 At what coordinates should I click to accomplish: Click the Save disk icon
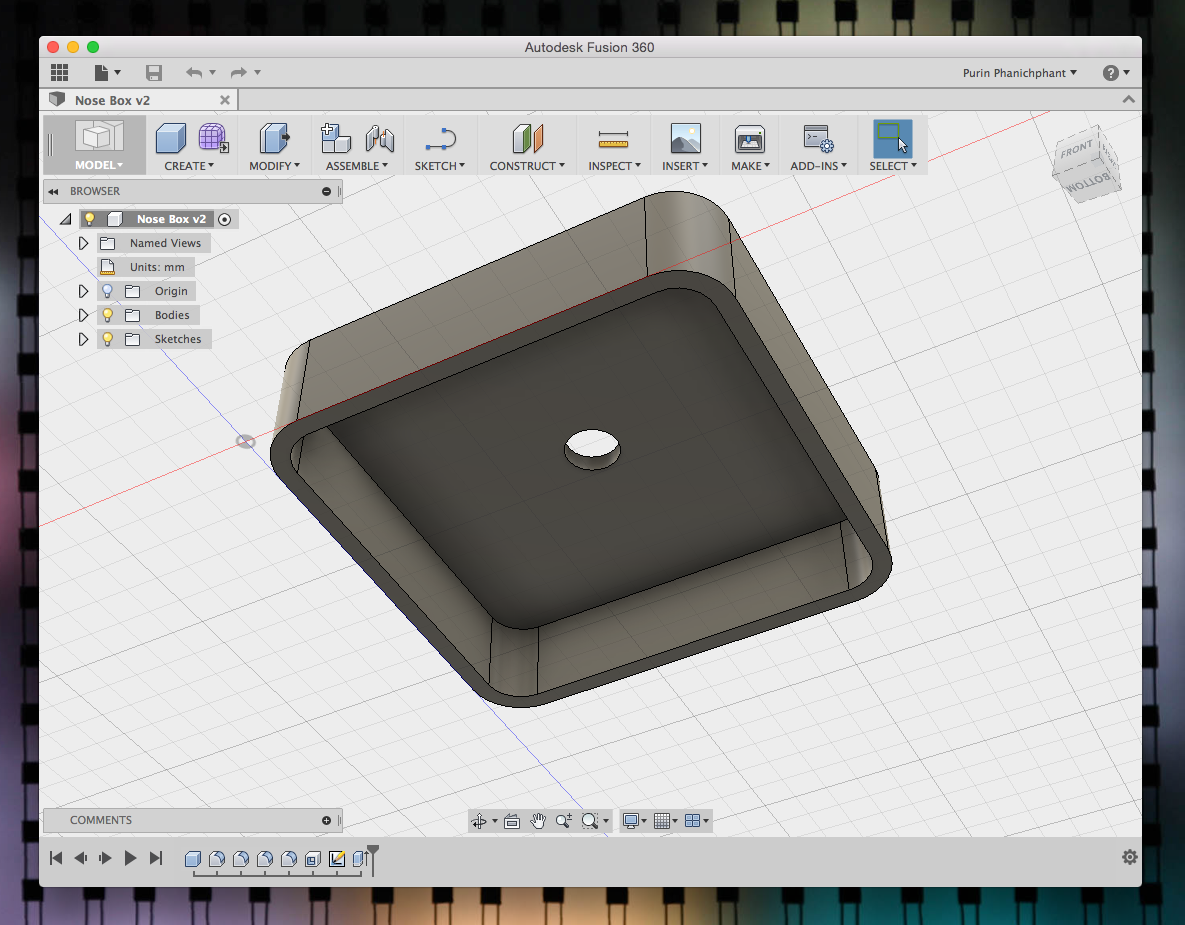153,73
